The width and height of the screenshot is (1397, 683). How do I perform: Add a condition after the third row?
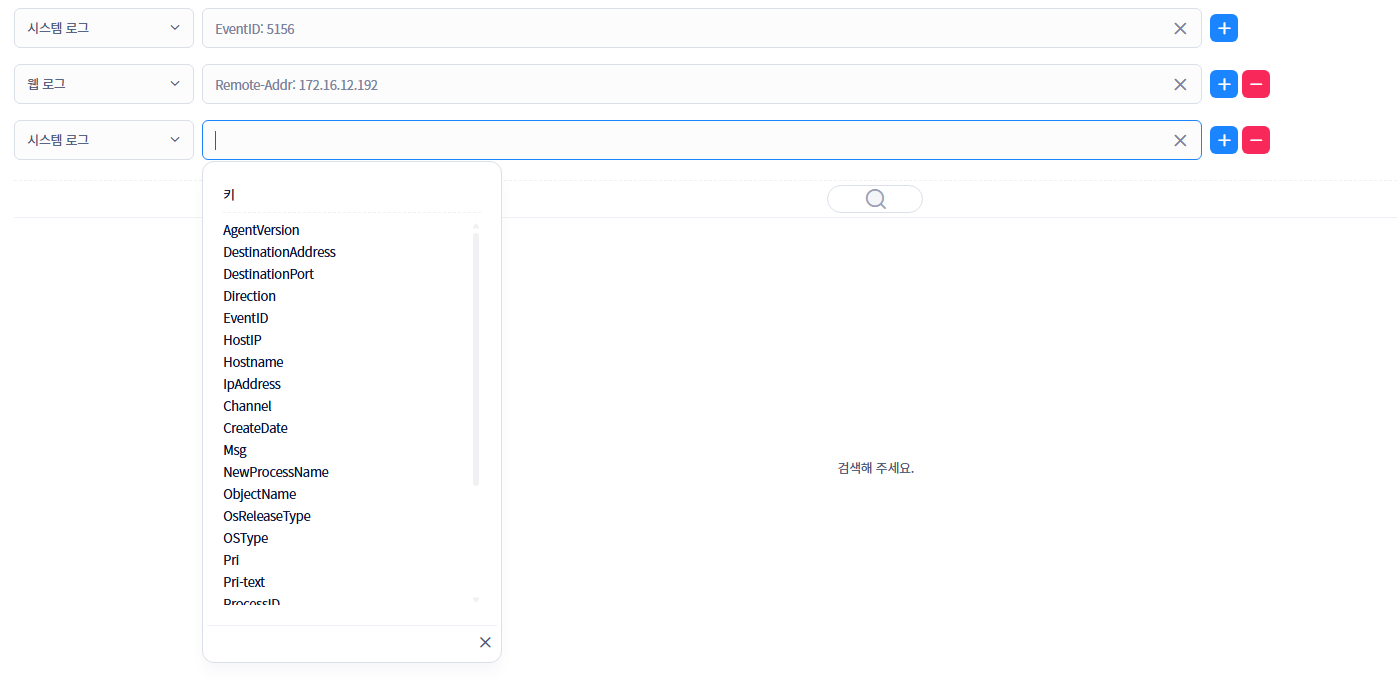pos(1223,140)
